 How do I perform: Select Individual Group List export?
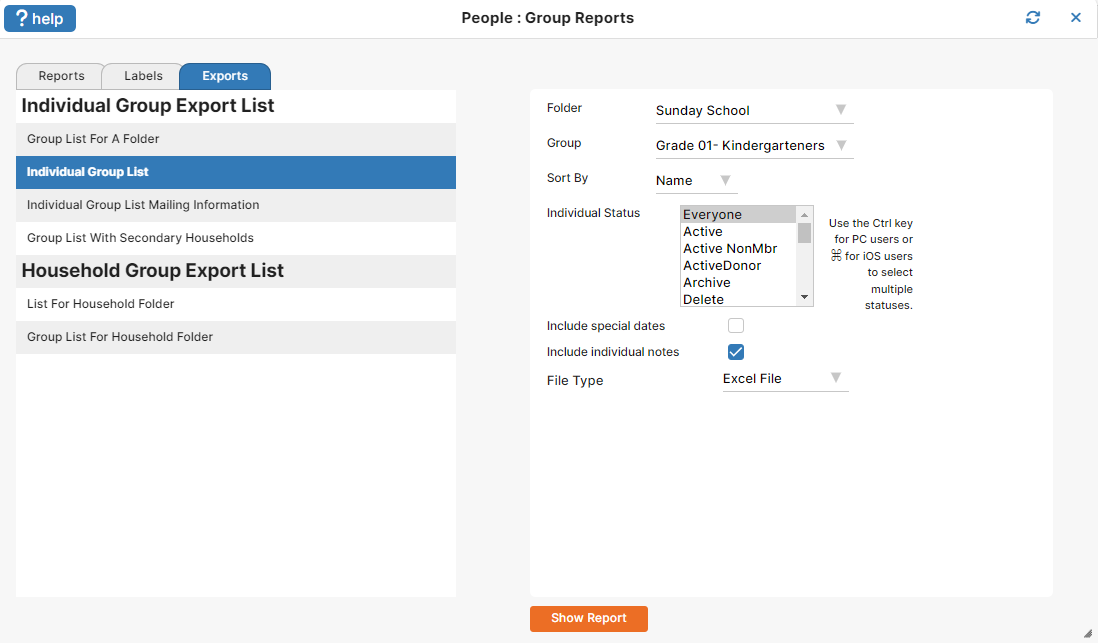[x=236, y=172]
